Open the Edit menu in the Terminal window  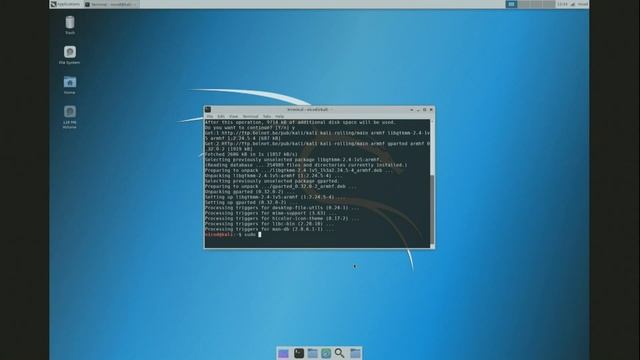(221, 116)
